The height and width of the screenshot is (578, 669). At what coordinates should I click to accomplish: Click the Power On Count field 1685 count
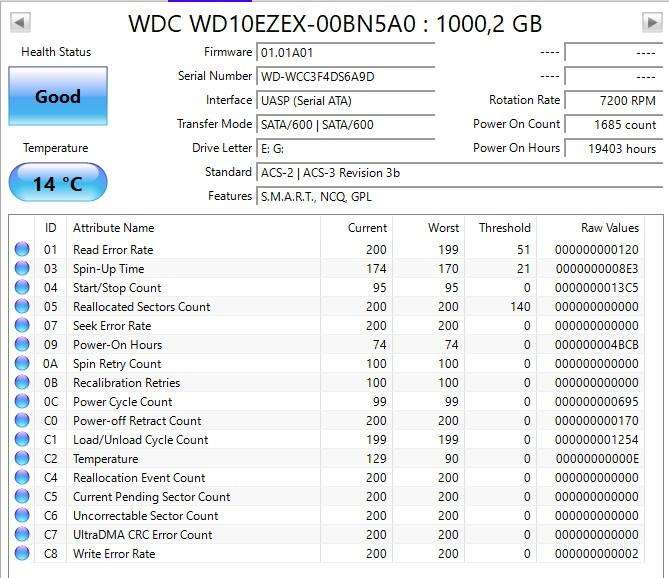(614, 125)
